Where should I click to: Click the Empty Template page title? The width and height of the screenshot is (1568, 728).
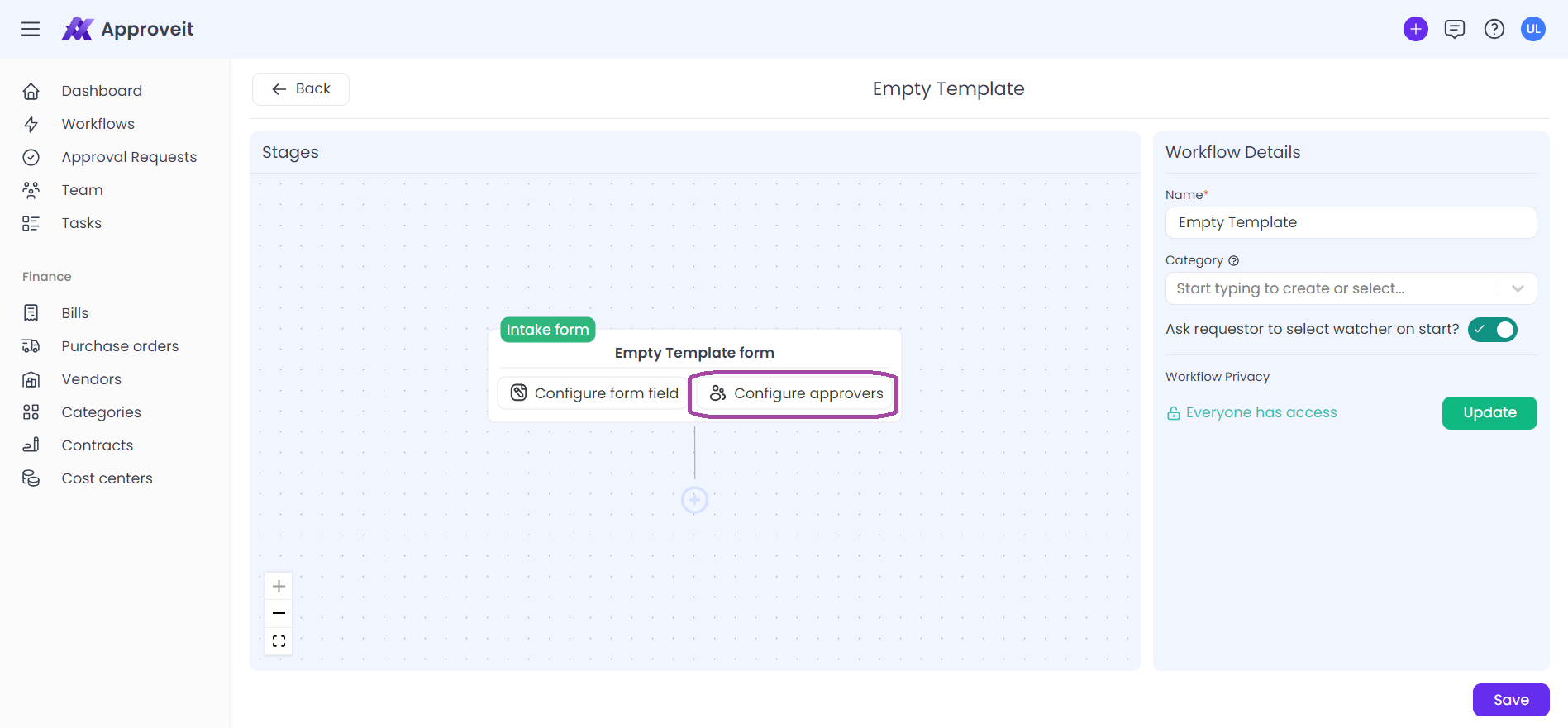[x=949, y=89]
